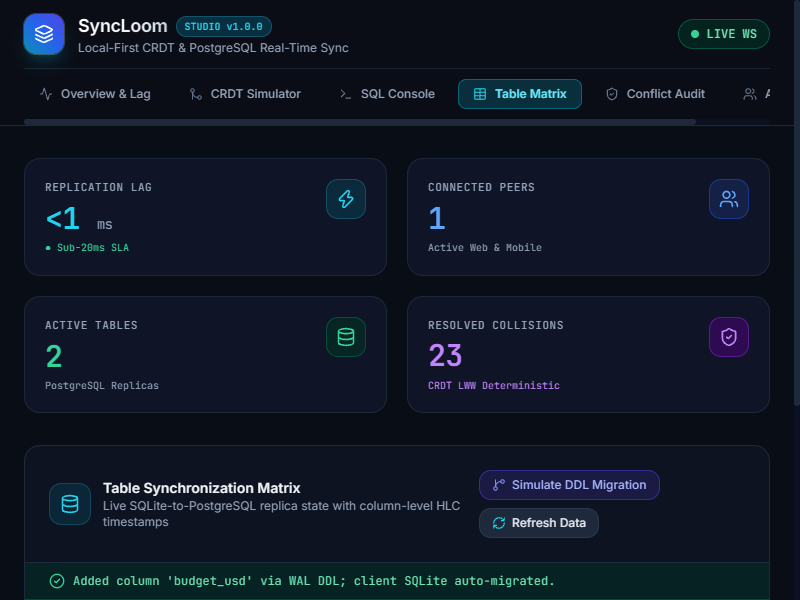This screenshot has height=600, width=800.
Task: Select the Table Matrix tab
Action: (520, 94)
